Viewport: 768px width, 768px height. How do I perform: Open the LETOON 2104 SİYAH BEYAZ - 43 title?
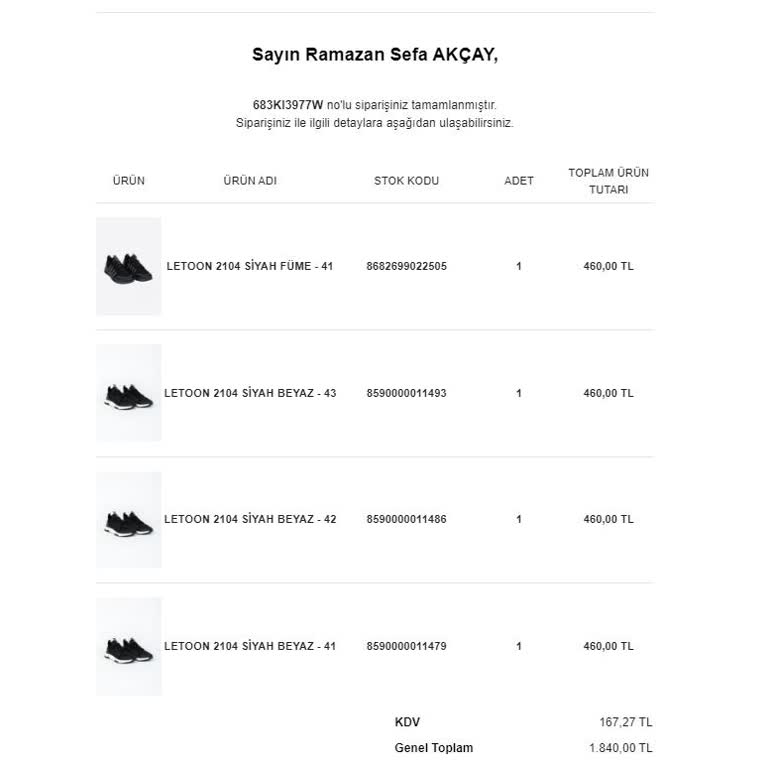pyautogui.click(x=250, y=393)
